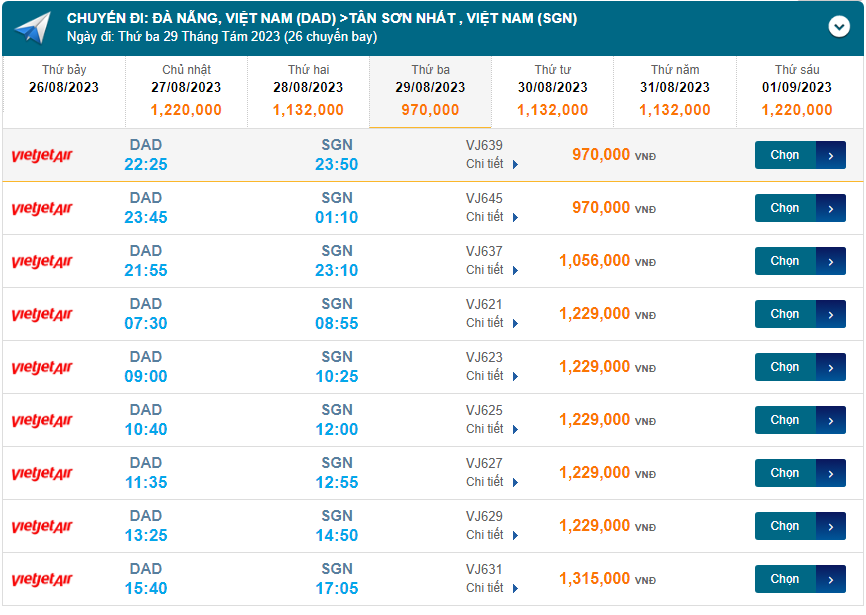Click VietJet Air logo for flight VJ631
Image resolution: width=866 pixels, height=615 pixels.
[42, 579]
